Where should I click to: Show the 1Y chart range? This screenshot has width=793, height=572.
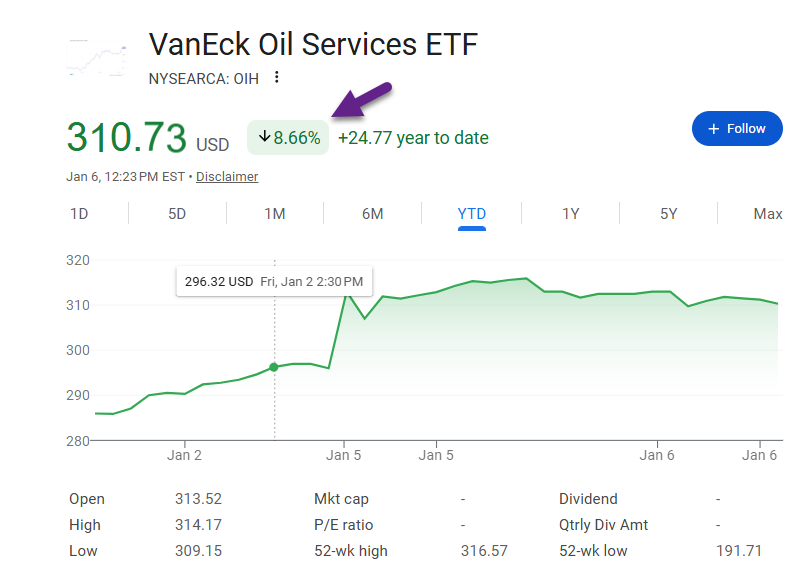(x=570, y=214)
